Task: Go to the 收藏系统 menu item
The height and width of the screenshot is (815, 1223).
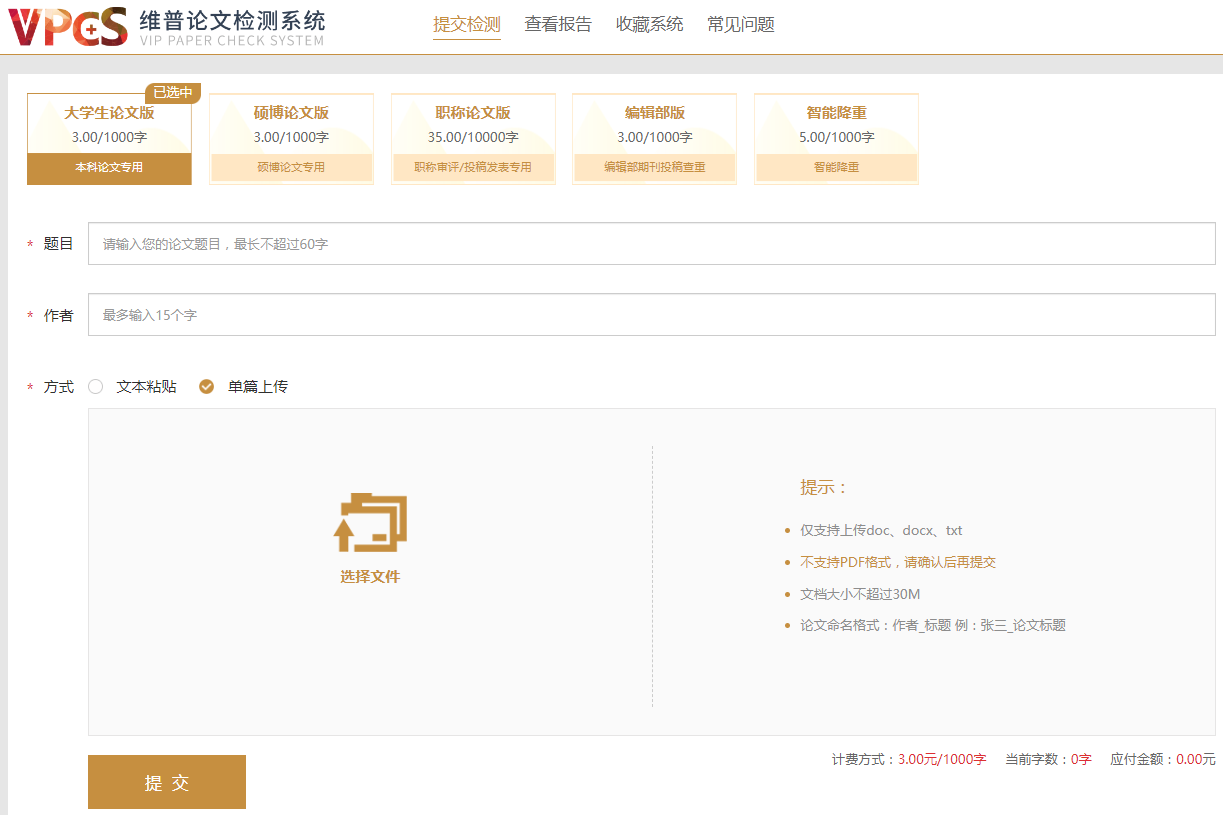Action: coord(649,25)
